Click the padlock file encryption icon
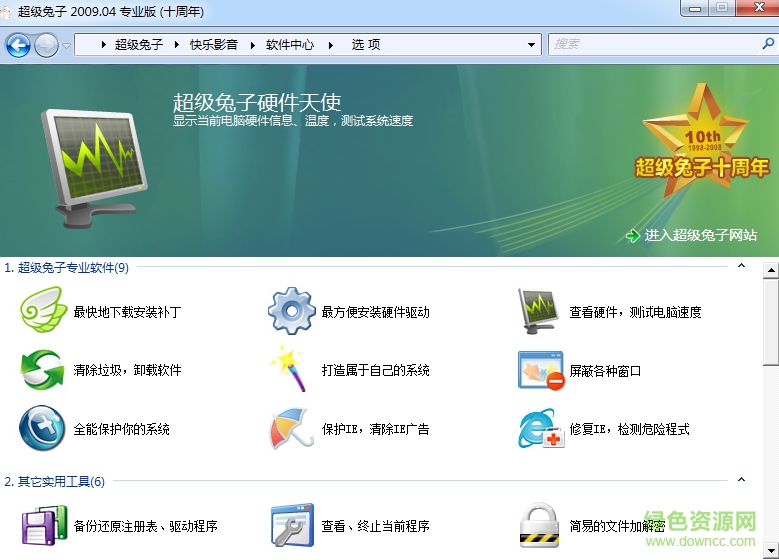Screen dimensions: 779x560 coord(539,525)
